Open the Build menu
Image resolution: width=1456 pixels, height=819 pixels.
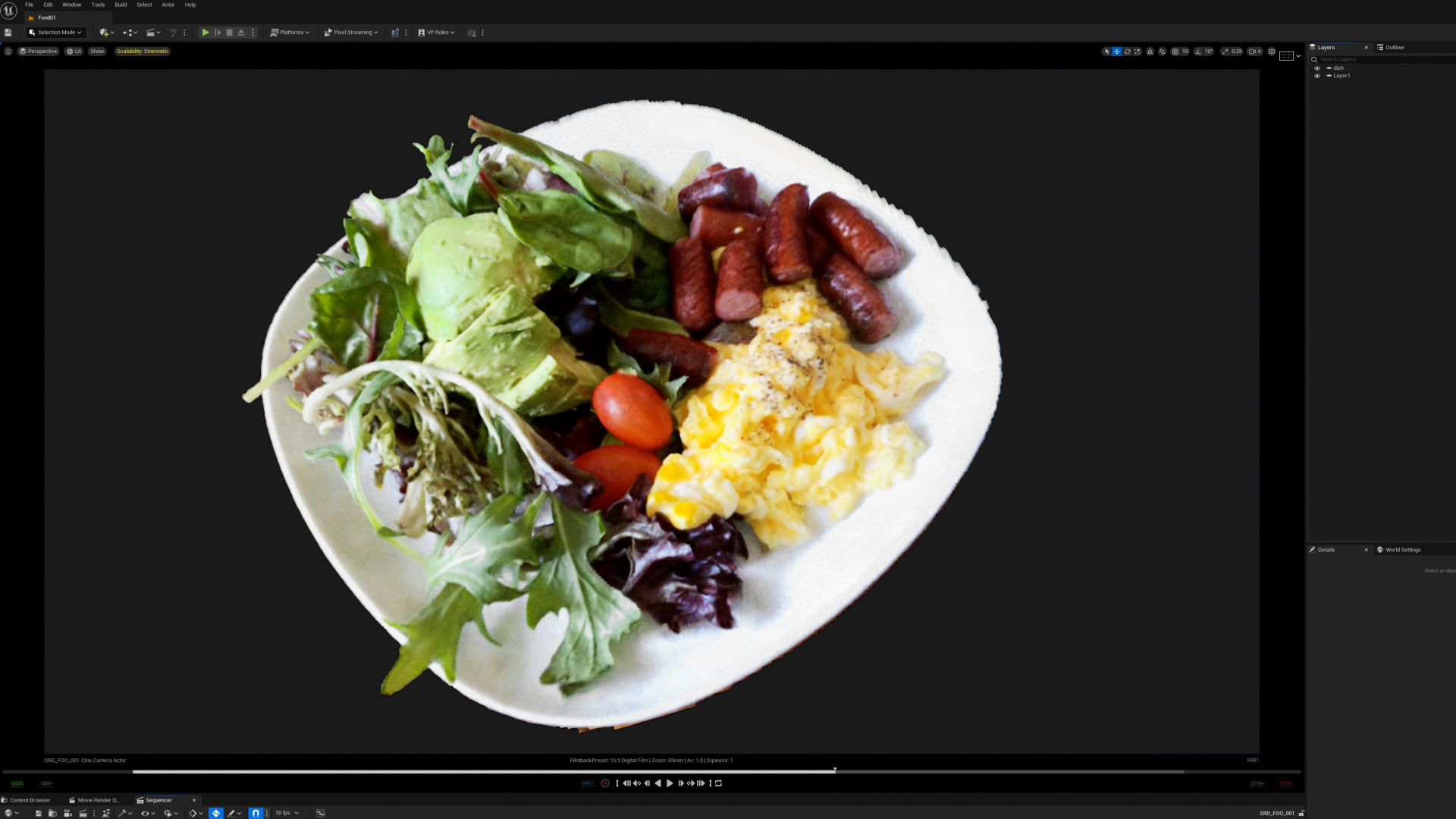click(121, 5)
